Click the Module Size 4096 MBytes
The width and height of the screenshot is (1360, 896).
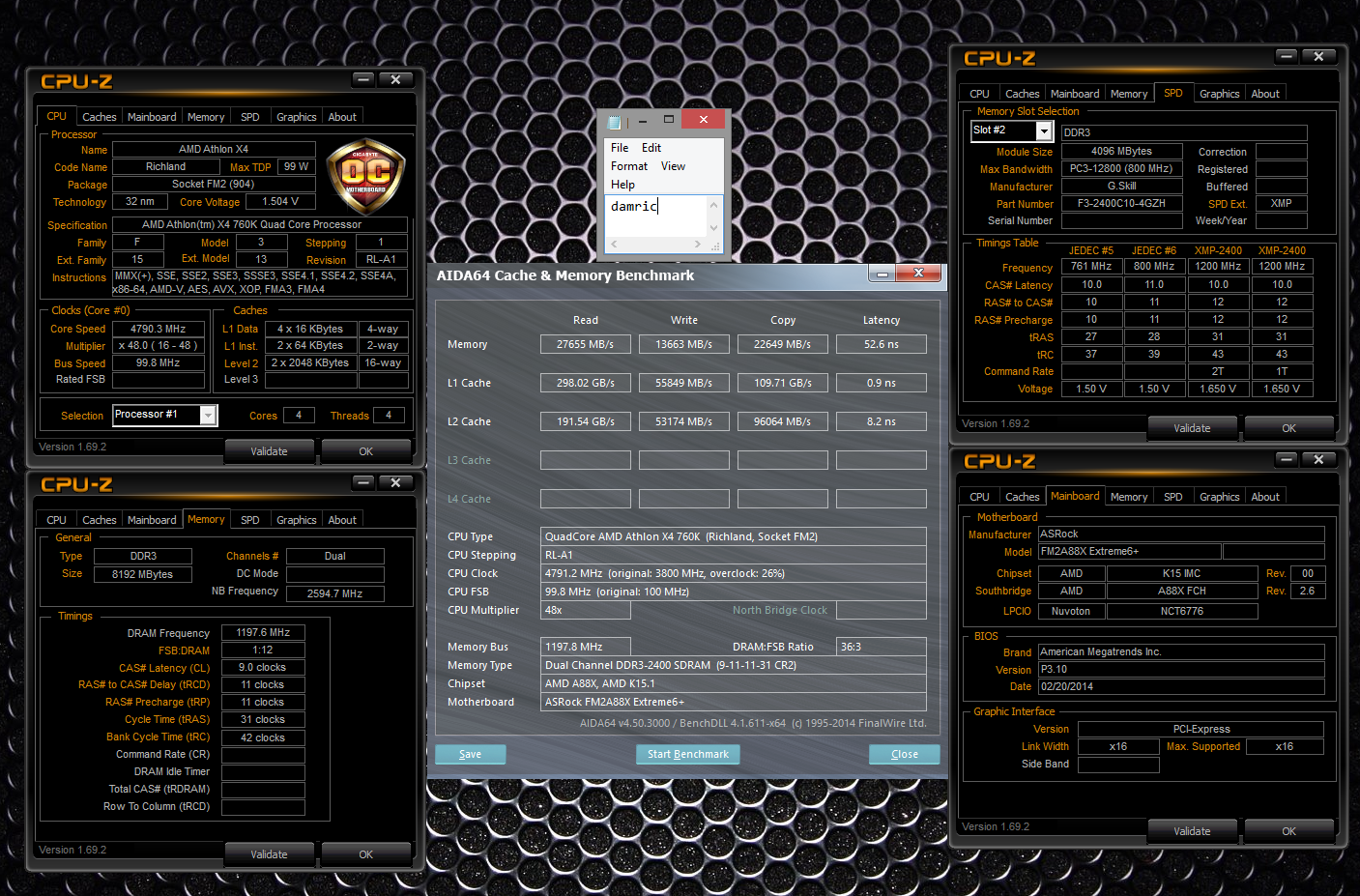tap(1121, 152)
